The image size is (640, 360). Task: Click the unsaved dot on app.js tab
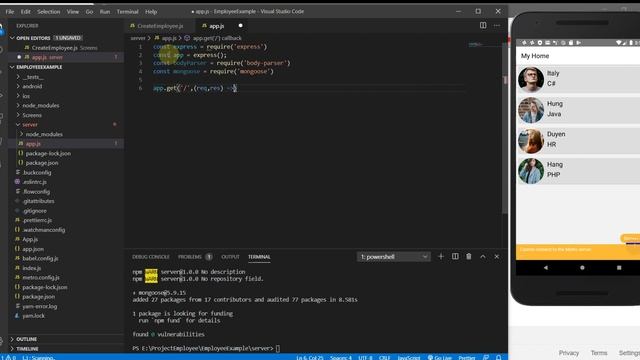(x=240, y=25)
